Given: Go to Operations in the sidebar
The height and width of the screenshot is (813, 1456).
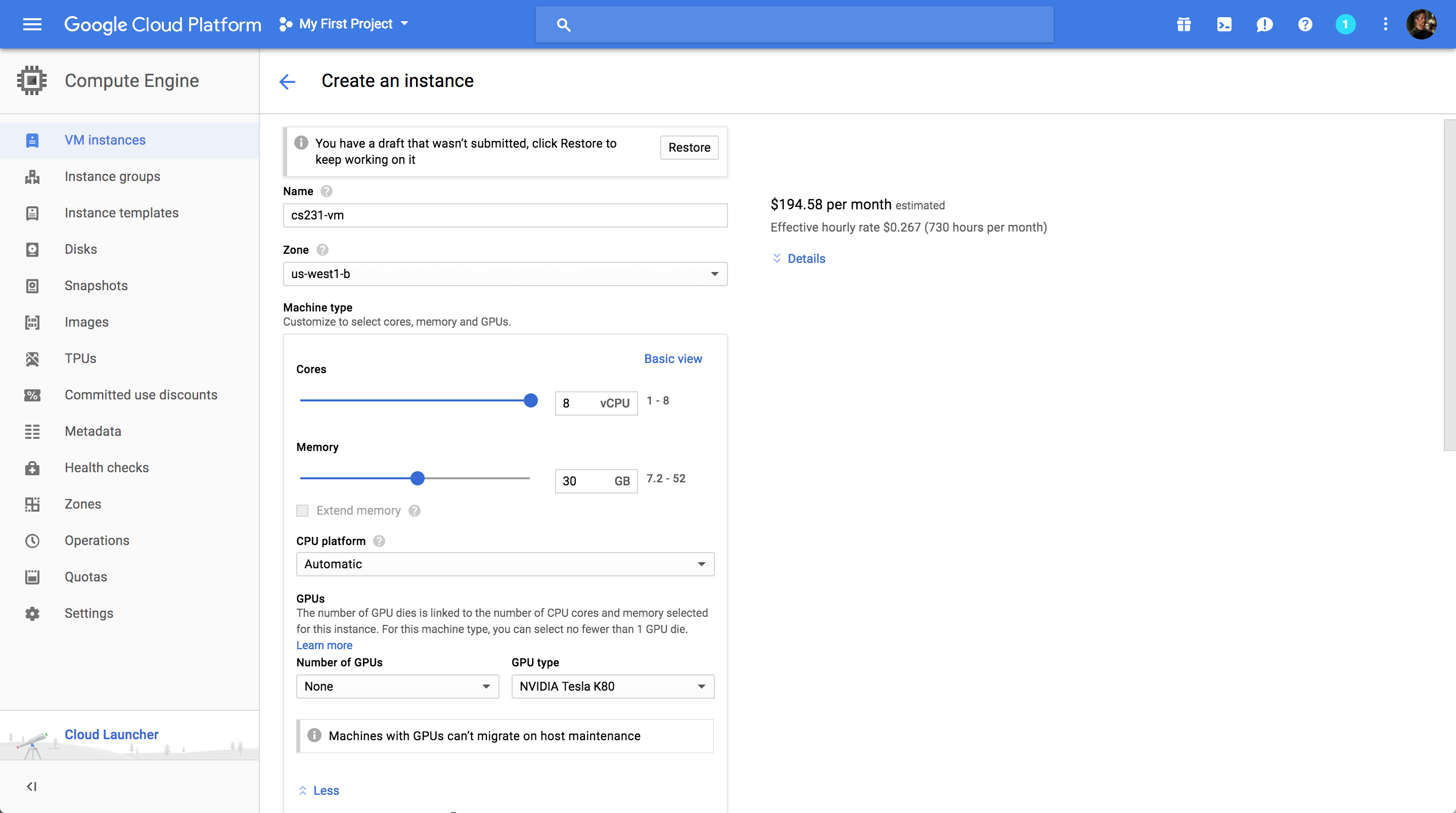Looking at the screenshot, I should (97, 540).
